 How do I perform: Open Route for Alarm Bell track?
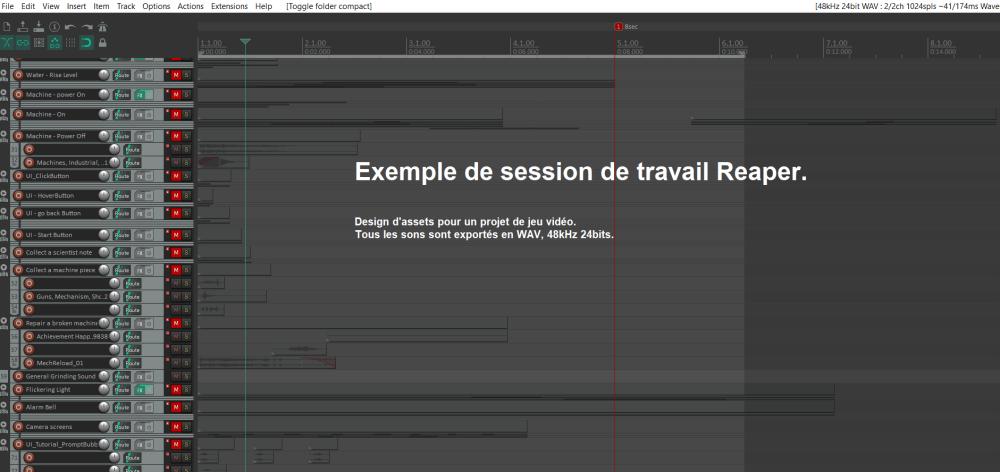click(x=122, y=406)
